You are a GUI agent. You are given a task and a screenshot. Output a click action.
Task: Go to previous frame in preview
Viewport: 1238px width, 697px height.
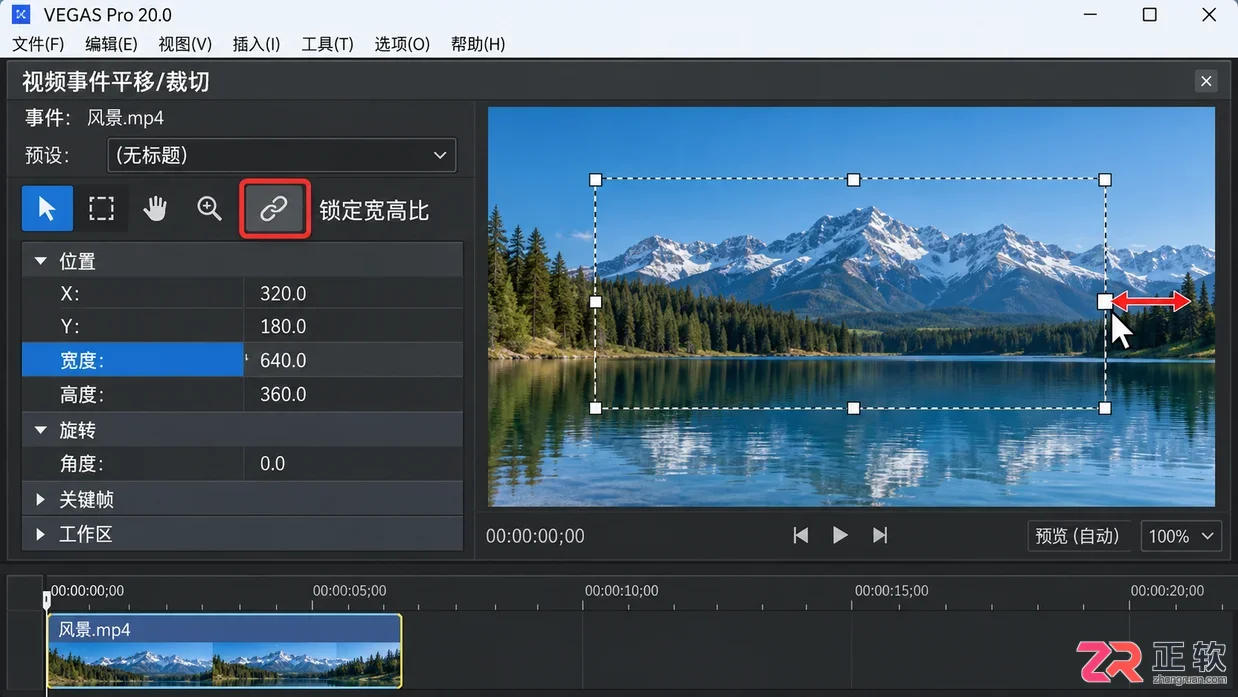(800, 536)
